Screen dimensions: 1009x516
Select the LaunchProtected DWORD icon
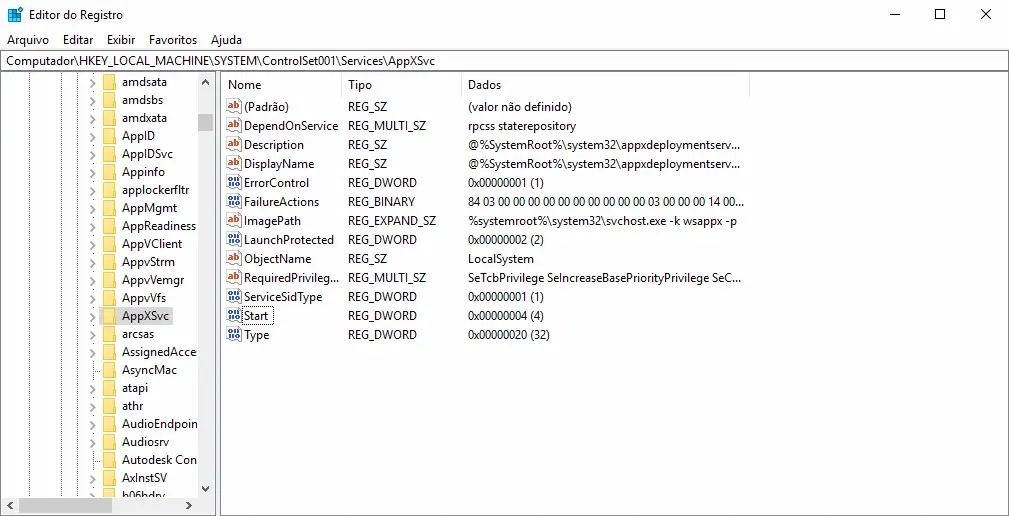(x=234, y=240)
